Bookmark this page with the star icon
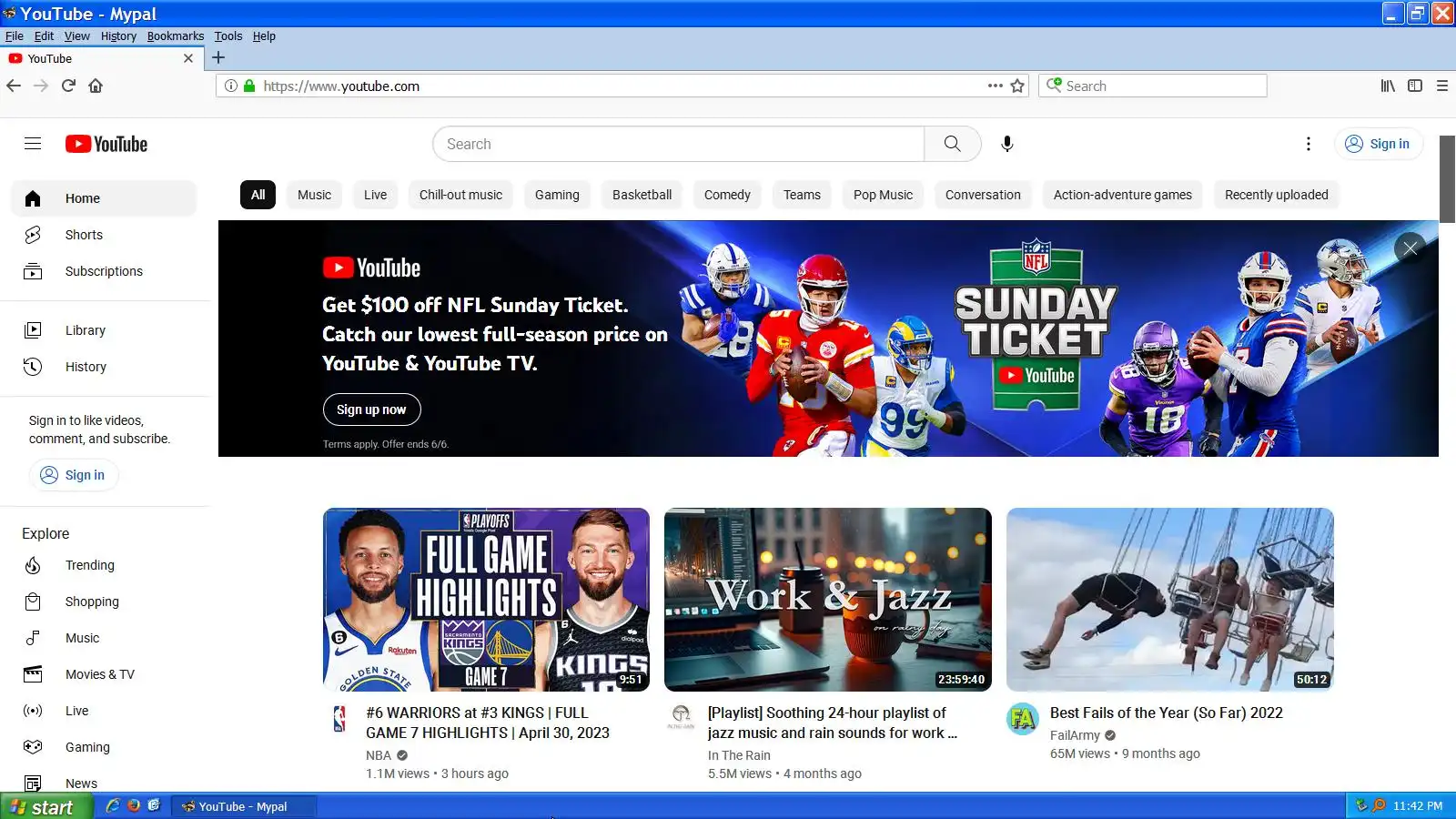 (1017, 86)
